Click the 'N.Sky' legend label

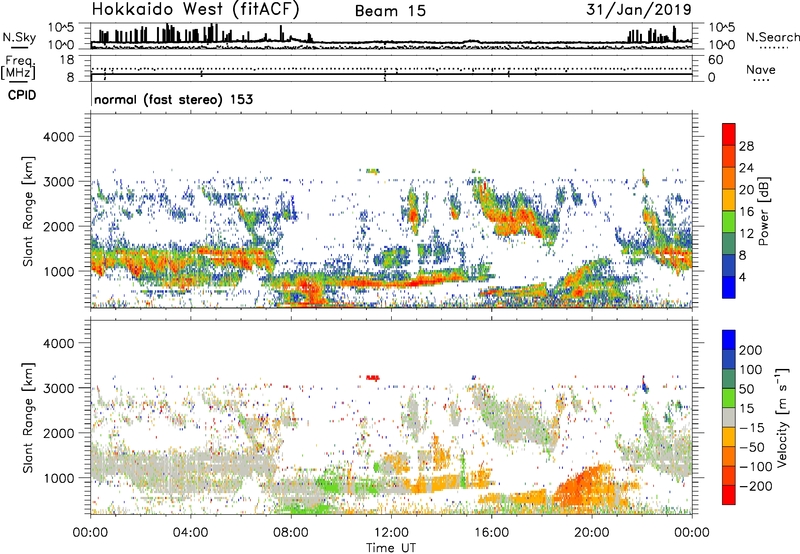click(19, 37)
